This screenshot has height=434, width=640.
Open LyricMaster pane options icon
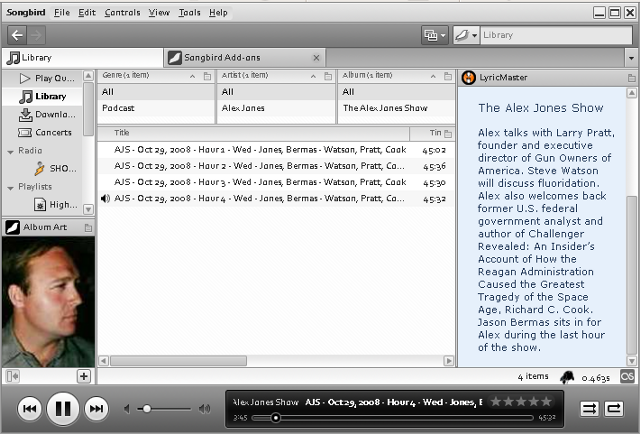[x=631, y=78]
